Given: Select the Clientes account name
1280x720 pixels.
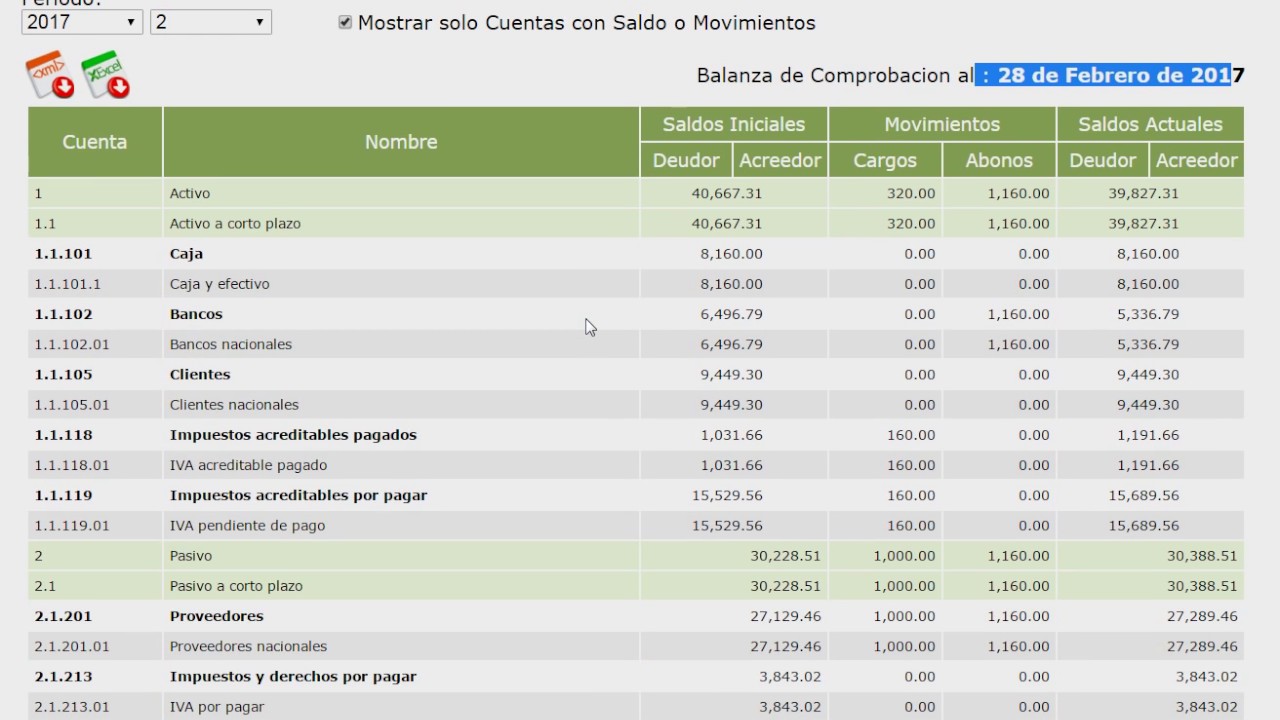Looking at the screenshot, I should 200,374.
